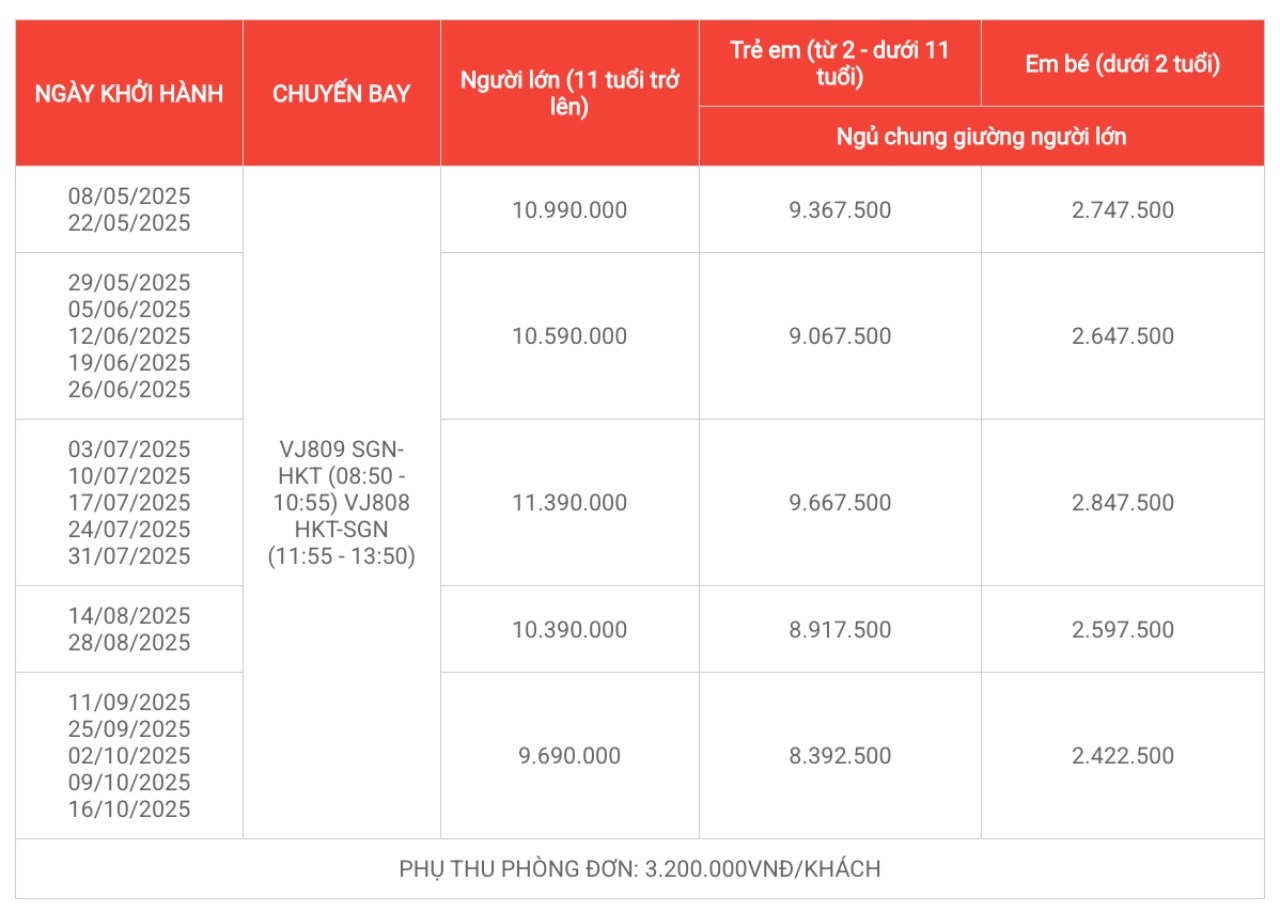Screen dimensions: 1280x912
Task: Choose departure date 31/07/2025
Action: pos(129,557)
